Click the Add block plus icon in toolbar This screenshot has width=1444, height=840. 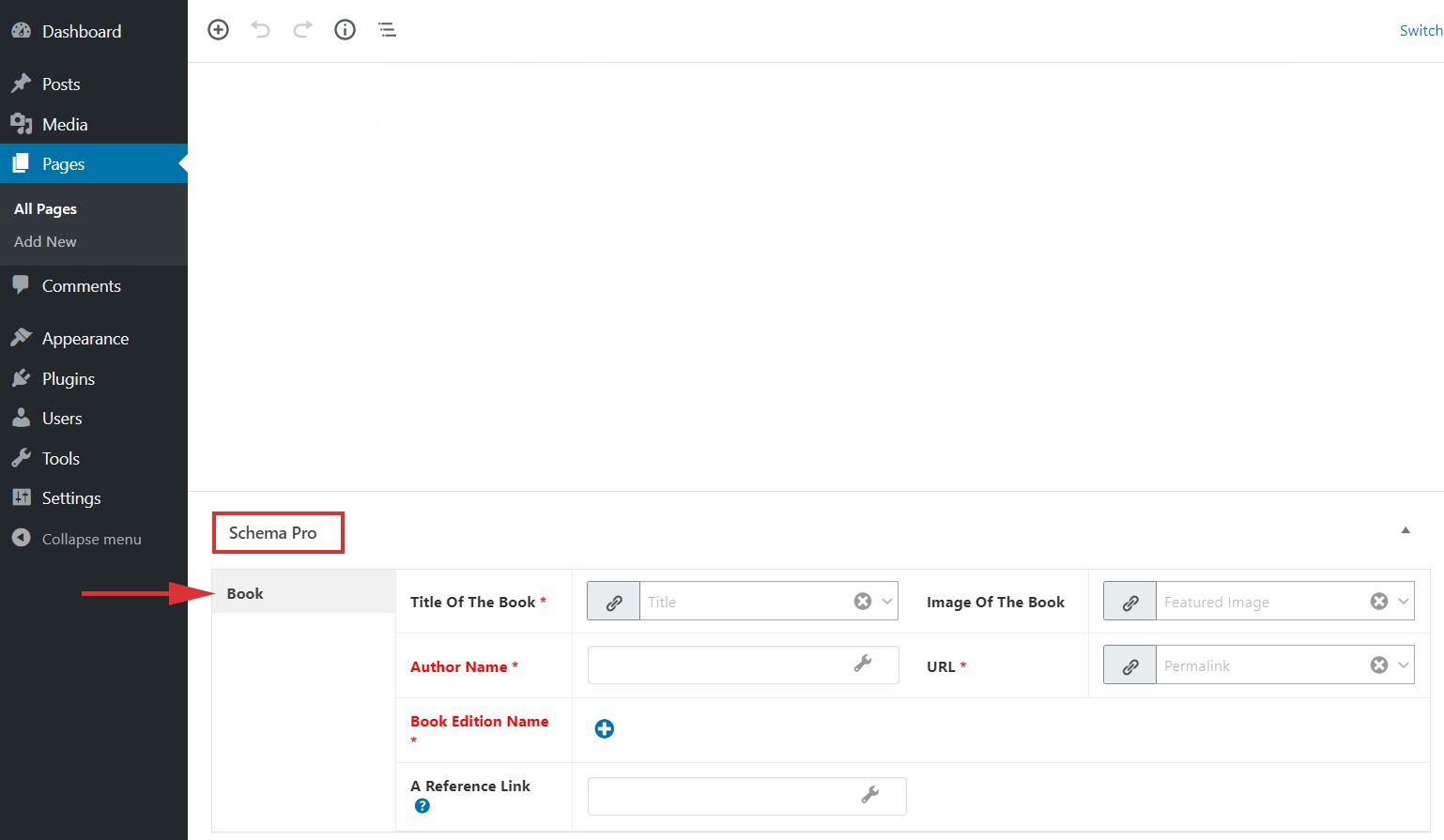pos(218,29)
